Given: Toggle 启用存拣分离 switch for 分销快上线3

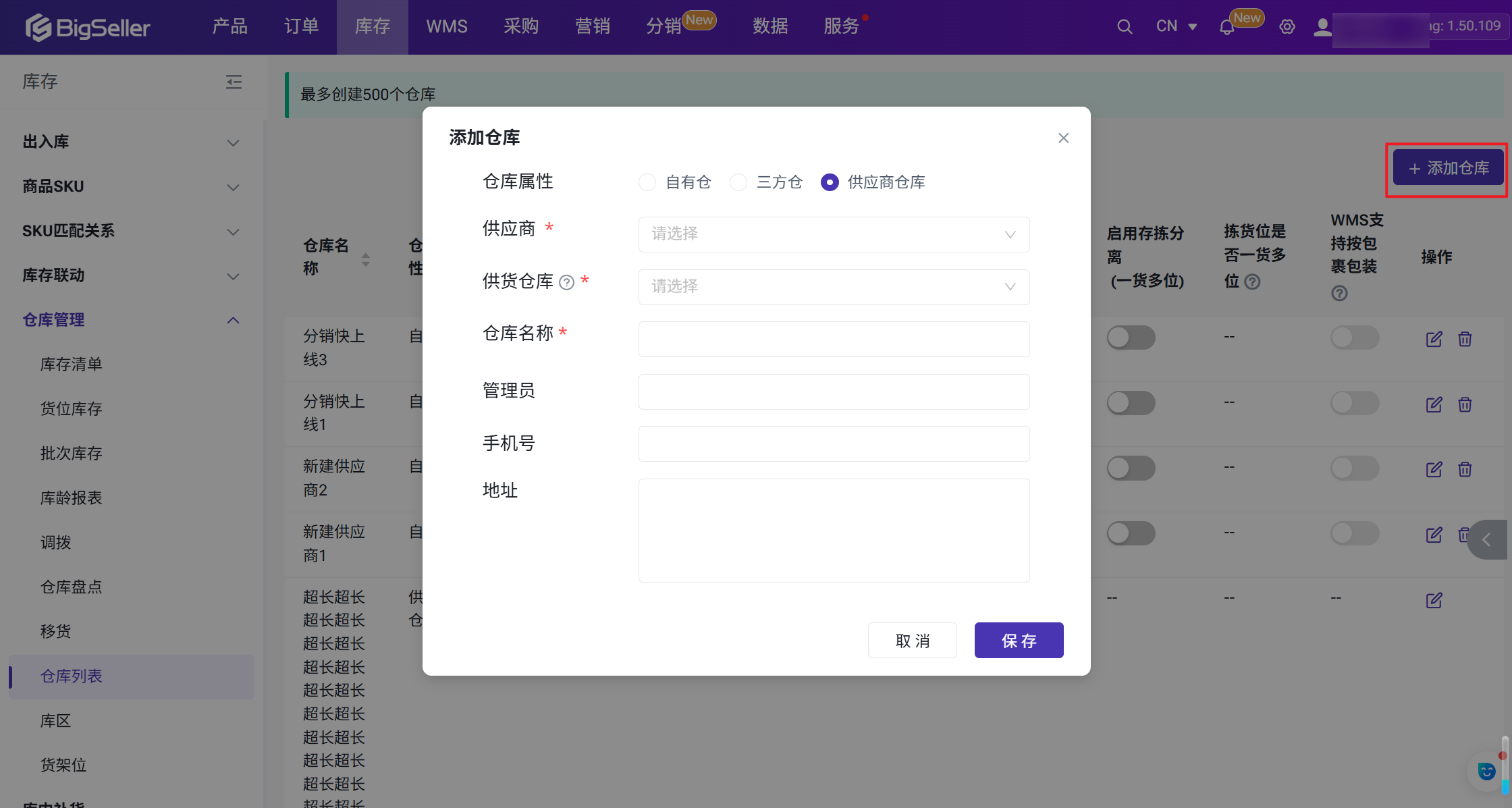Looking at the screenshot, I should pyautogui.click(x=1131, y=338).
